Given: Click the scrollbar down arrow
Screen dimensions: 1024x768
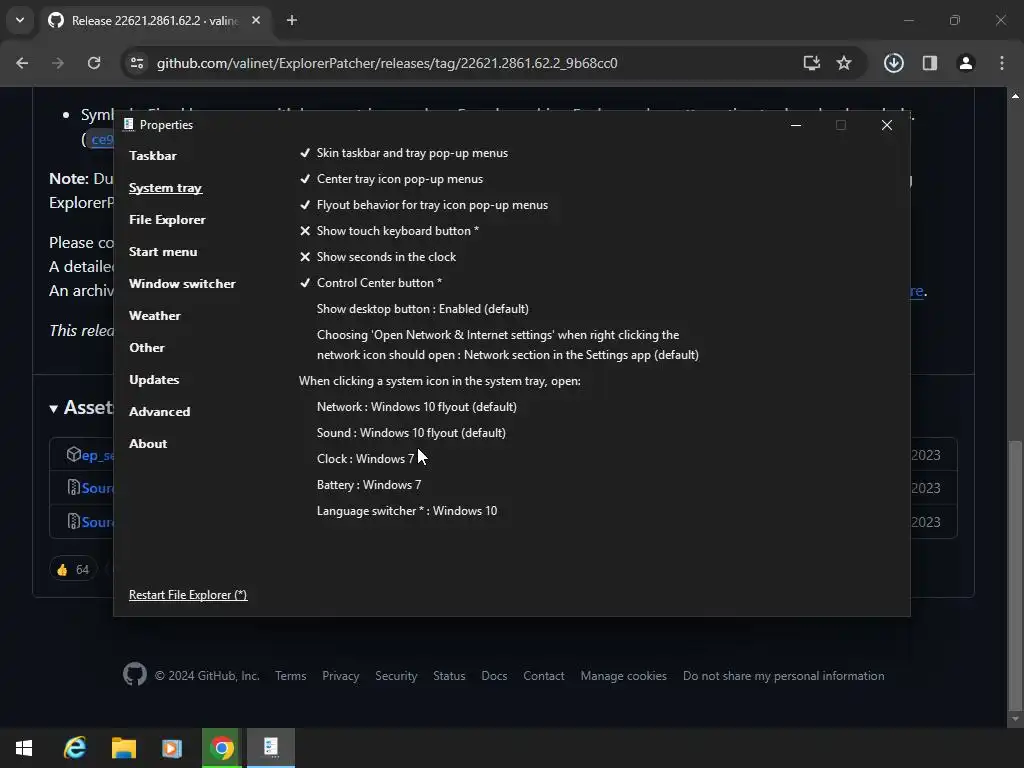Looking at the screenshot, I should pos(1015,720).
